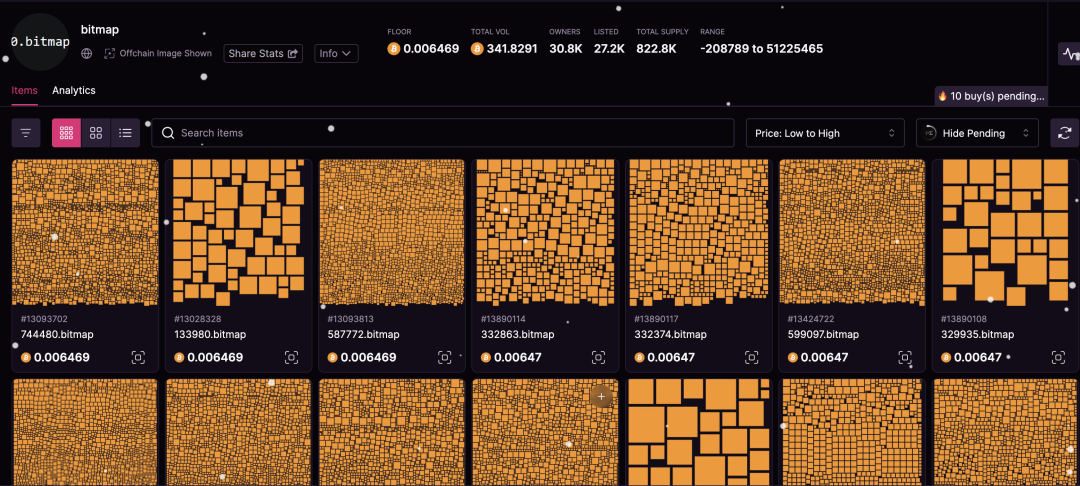Add item with plus icon
The image size is (1080, 486).
click(601, 397)
